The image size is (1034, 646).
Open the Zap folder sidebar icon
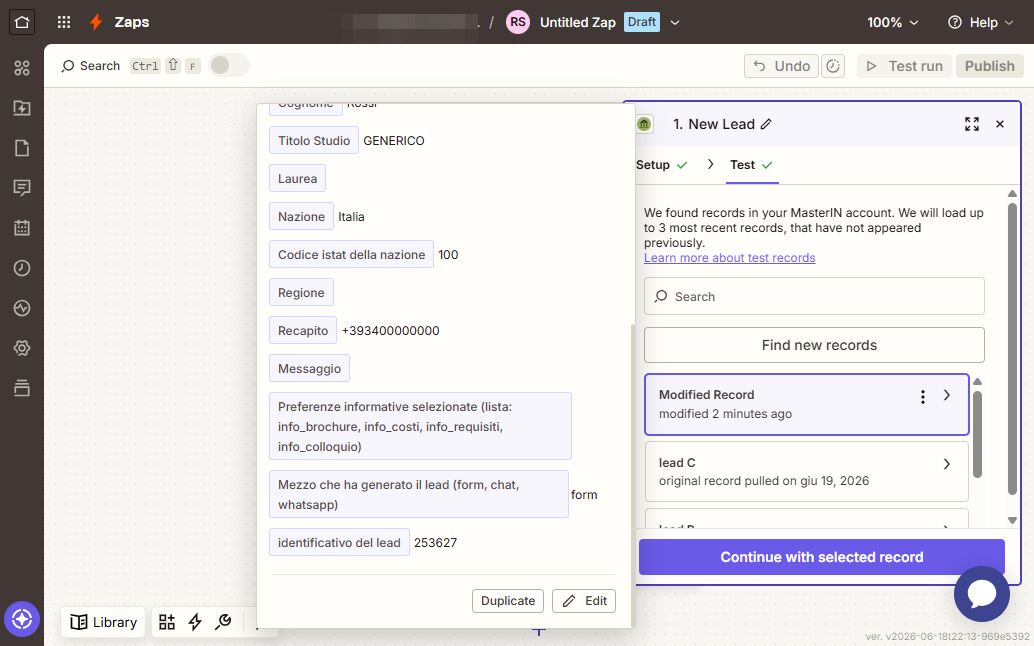click(22, 108)
